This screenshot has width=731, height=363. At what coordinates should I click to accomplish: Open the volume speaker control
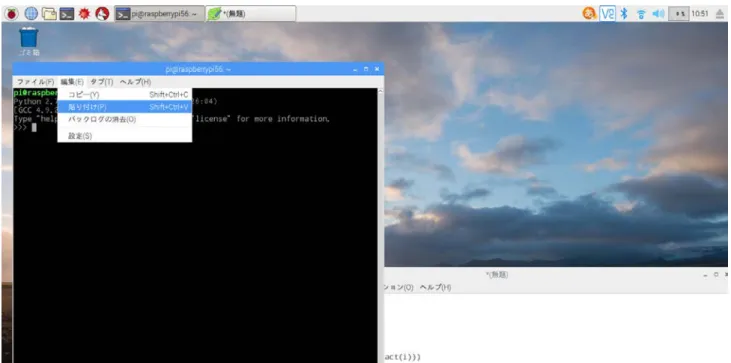pos(658,14)
